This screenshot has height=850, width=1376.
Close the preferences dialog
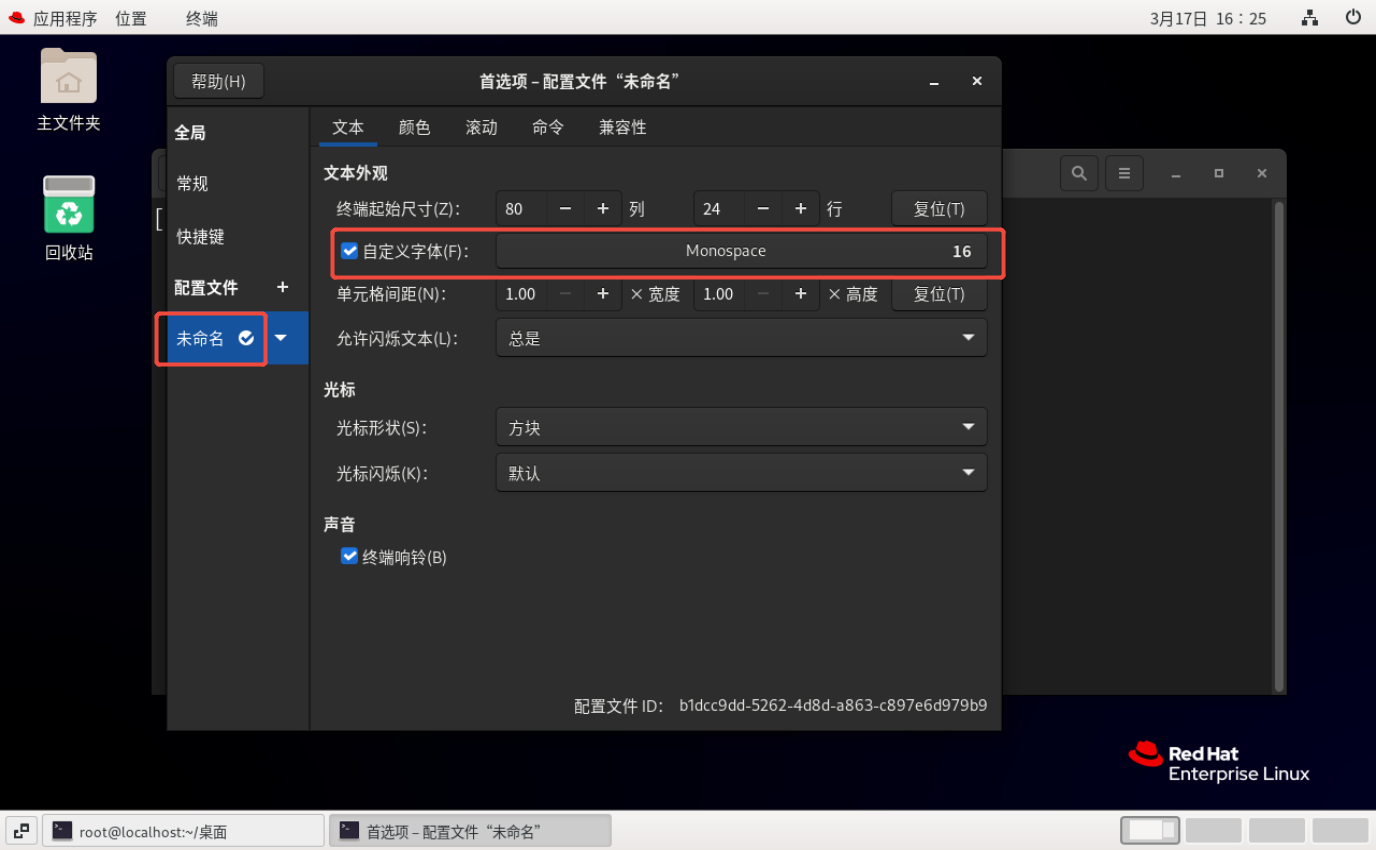pos(977,81)
